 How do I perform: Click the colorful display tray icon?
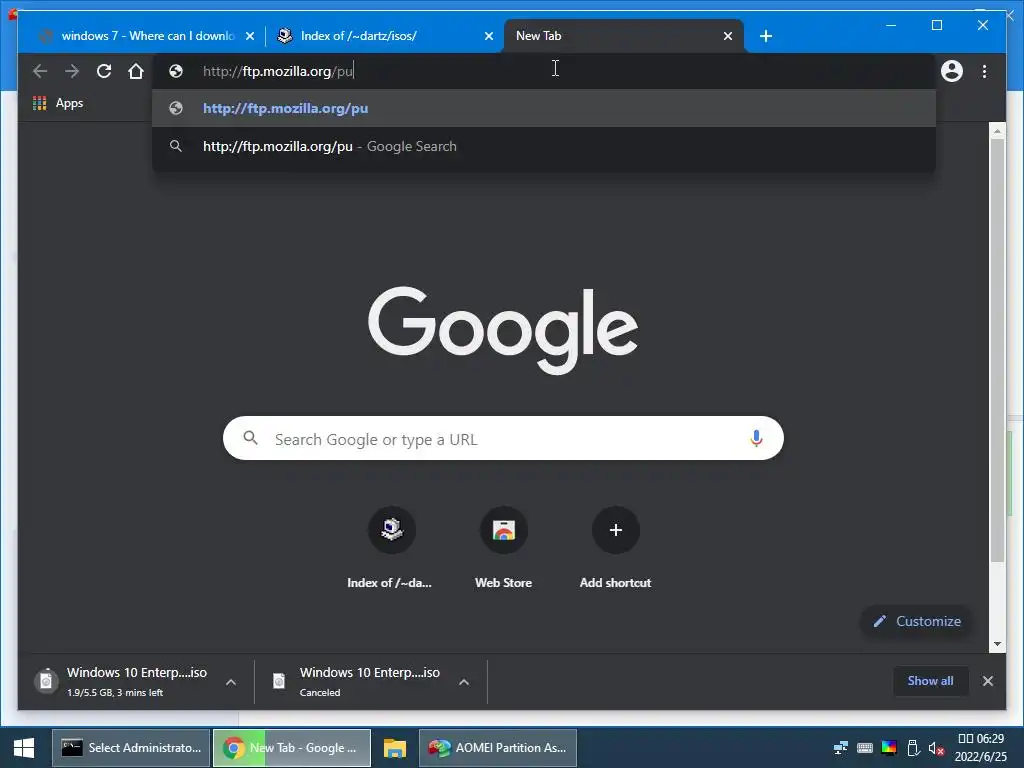(889, 748)
